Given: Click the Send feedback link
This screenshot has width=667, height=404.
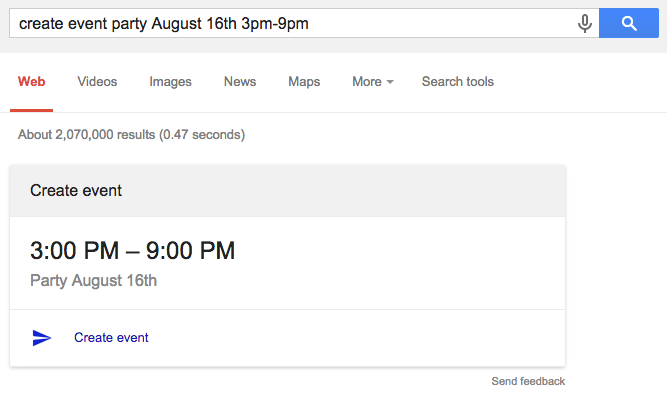Looking at the screenshot, I should point(528,381).
